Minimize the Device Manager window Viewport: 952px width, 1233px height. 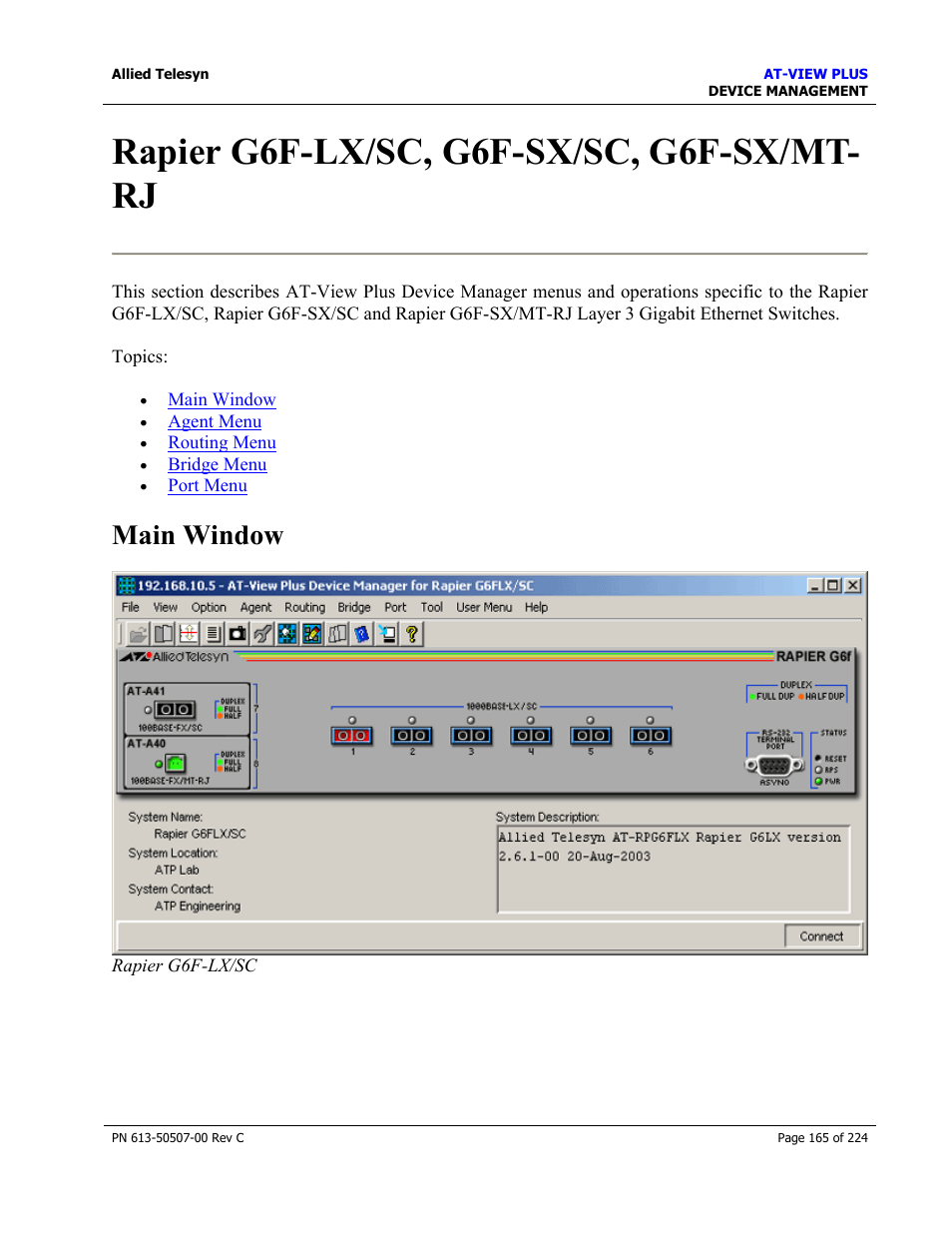(815, 585)
